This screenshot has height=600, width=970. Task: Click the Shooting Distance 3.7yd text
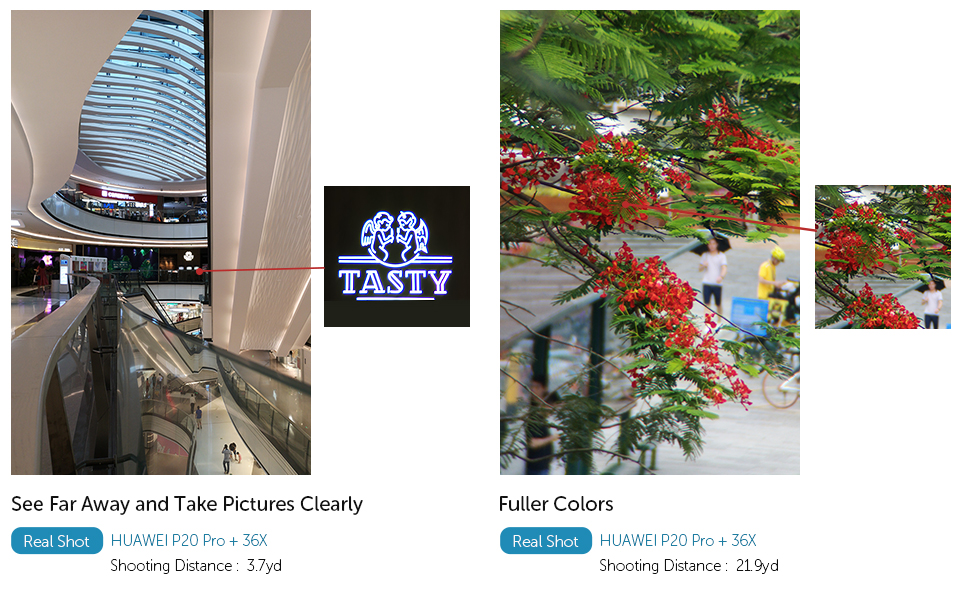click(196, 565)
